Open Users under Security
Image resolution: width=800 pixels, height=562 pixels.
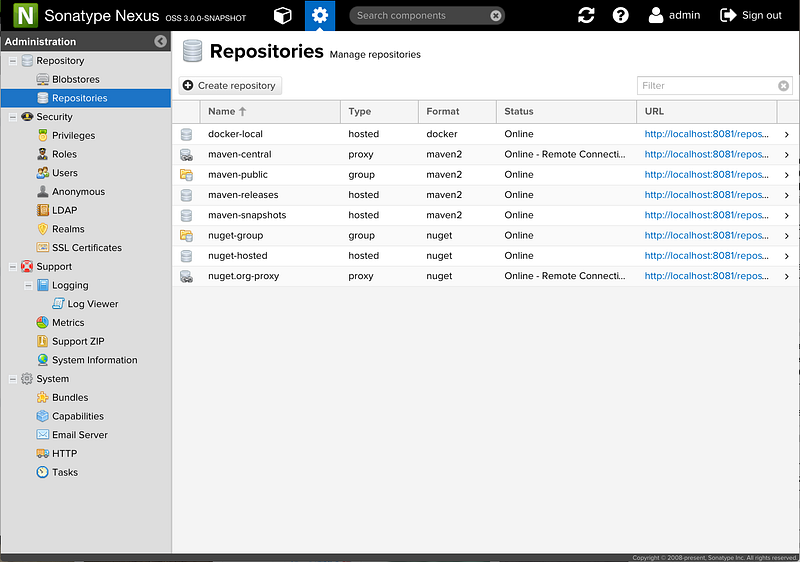pyautogui.click(x=65, y=173)
